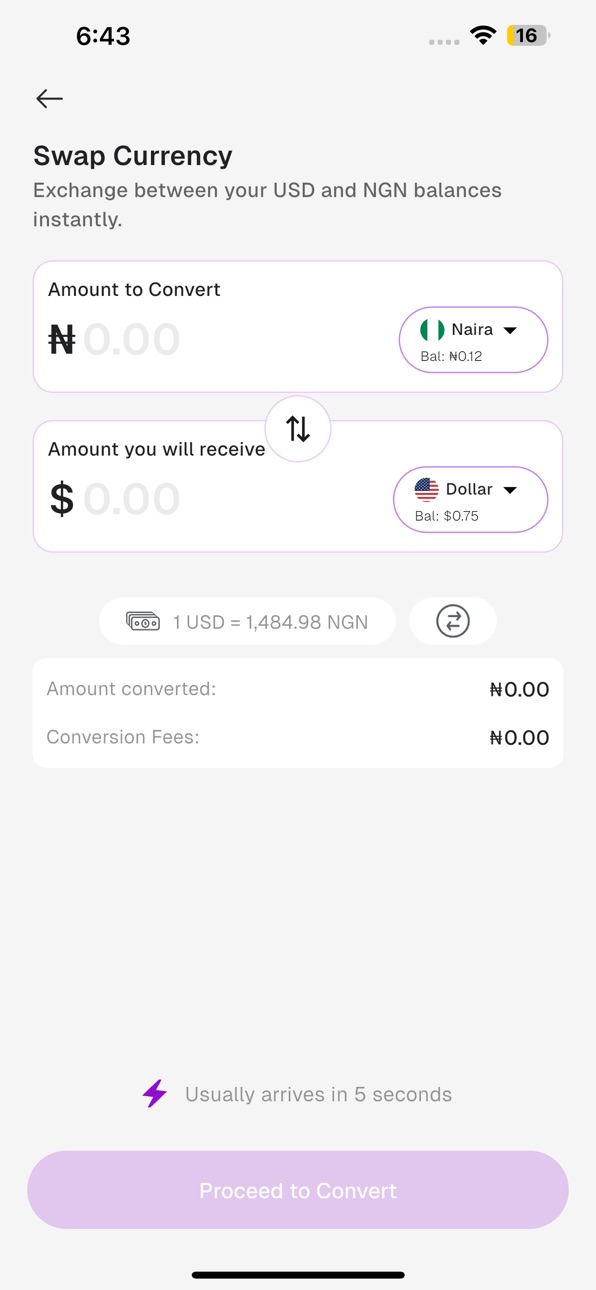Image resolution: width=596 pixels, height=1290 pixels.
Task: Tap the Nigerian flag icon
Action: coord(432,330)
